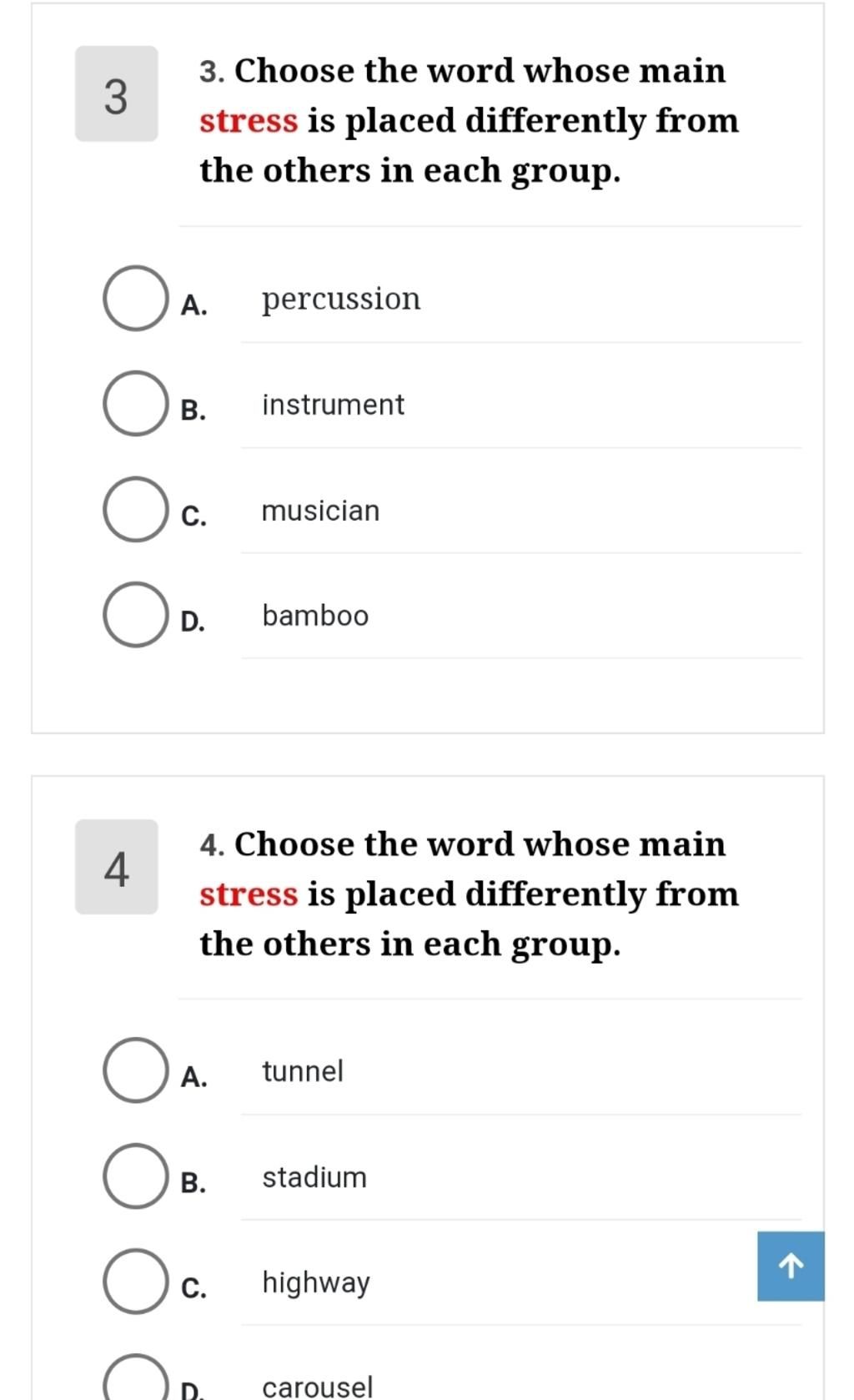This screenshot has width=854, height=1400.
Task: Click the answer text 'bamboo'
Action: 315,615
